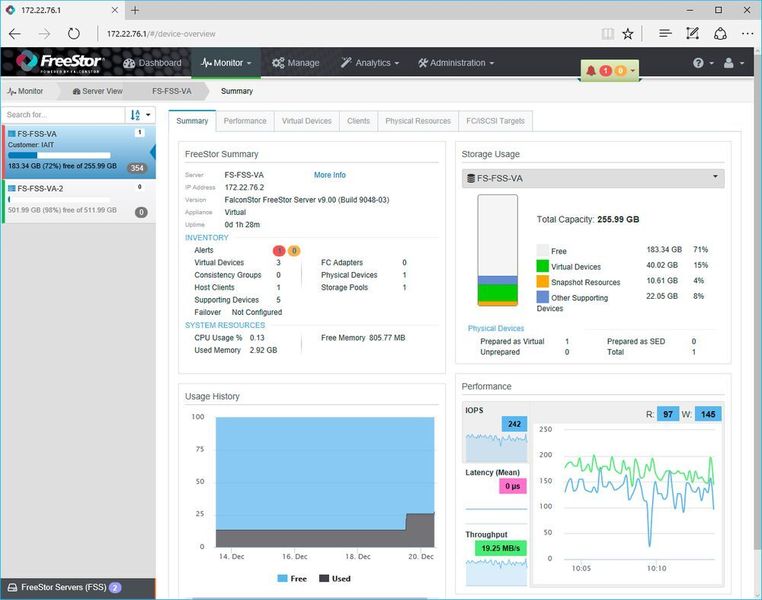Add page to favorites with star icon

pos(627,33)
